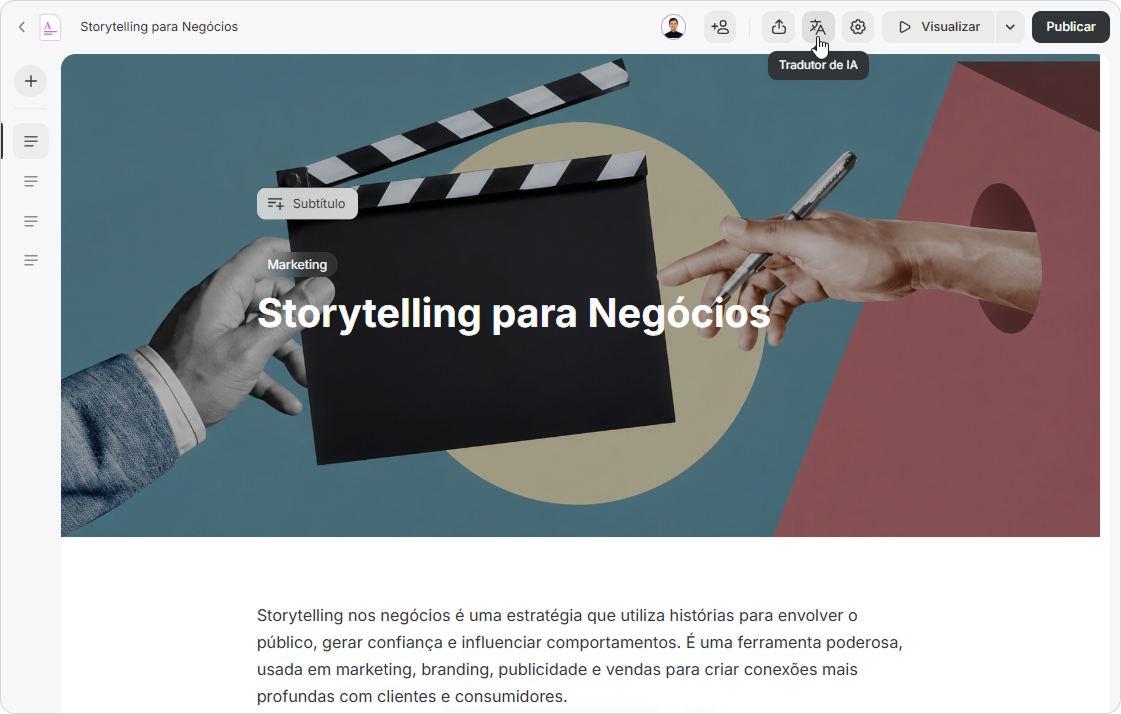Select the fourth lesson in sidebar outline
The width and height of the screenshot is (1121, 714).
31,260
